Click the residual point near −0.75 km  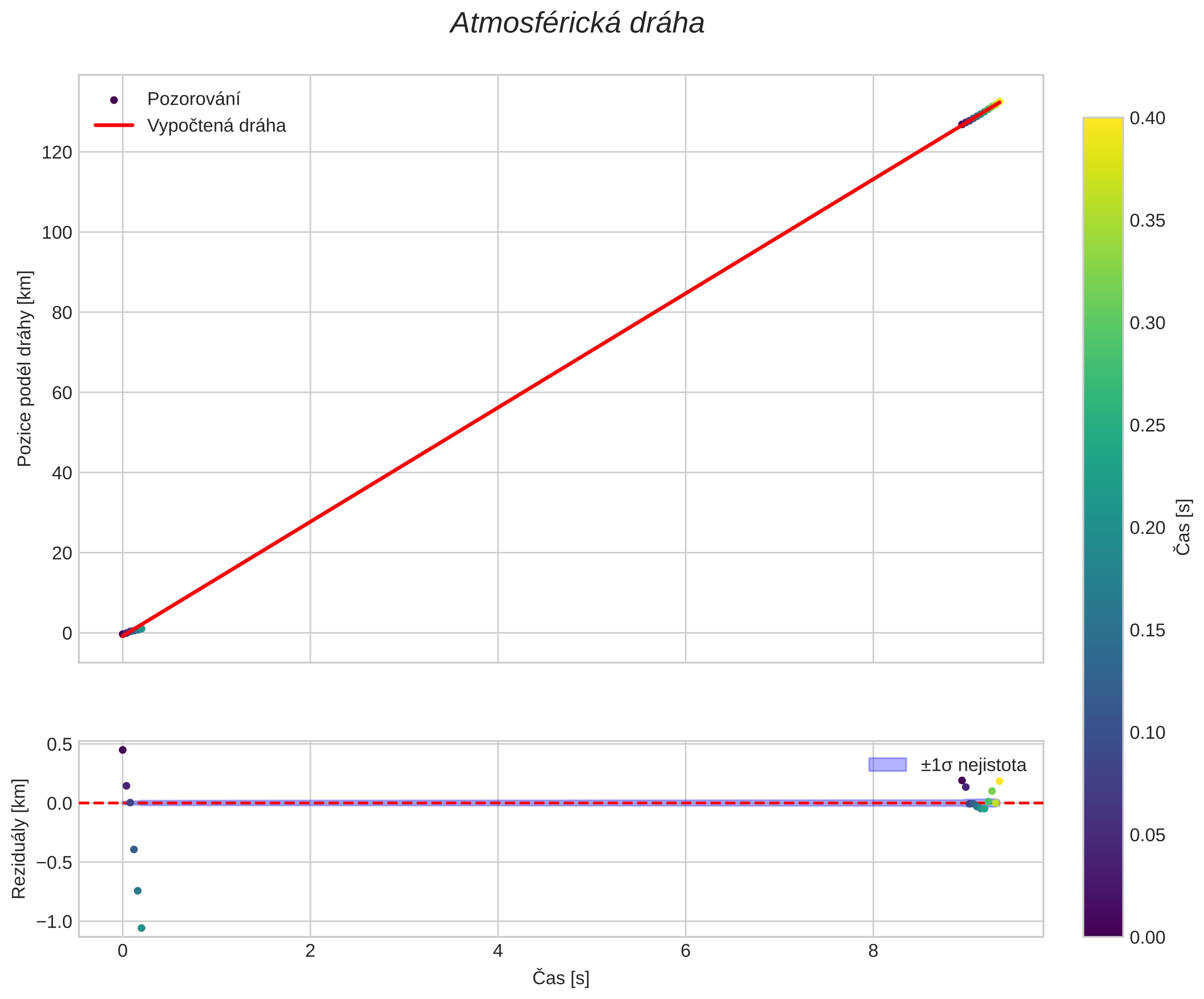(137, 891)
